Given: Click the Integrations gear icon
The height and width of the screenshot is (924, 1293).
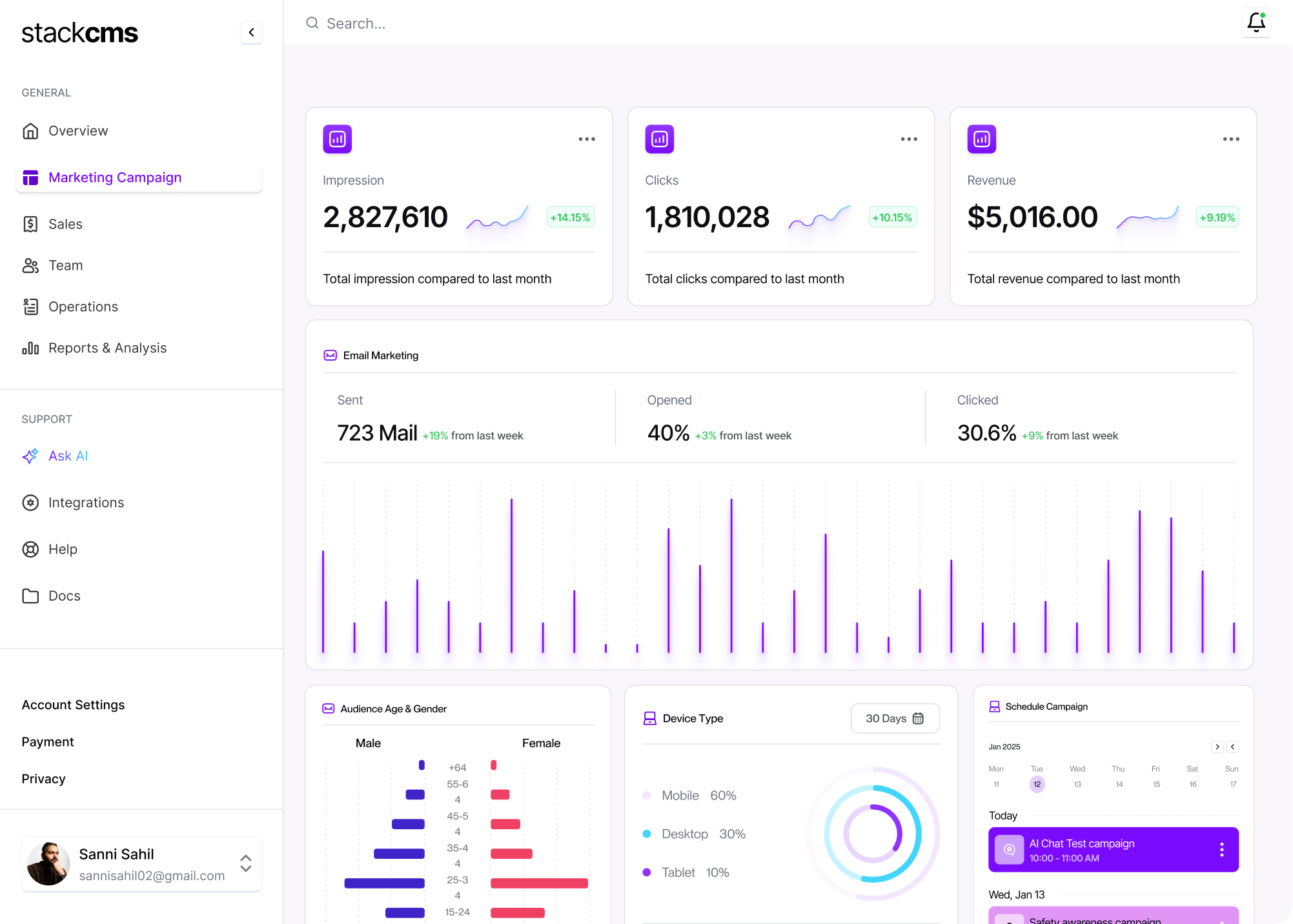Looking at the screenshot, I should pos(30,503).
